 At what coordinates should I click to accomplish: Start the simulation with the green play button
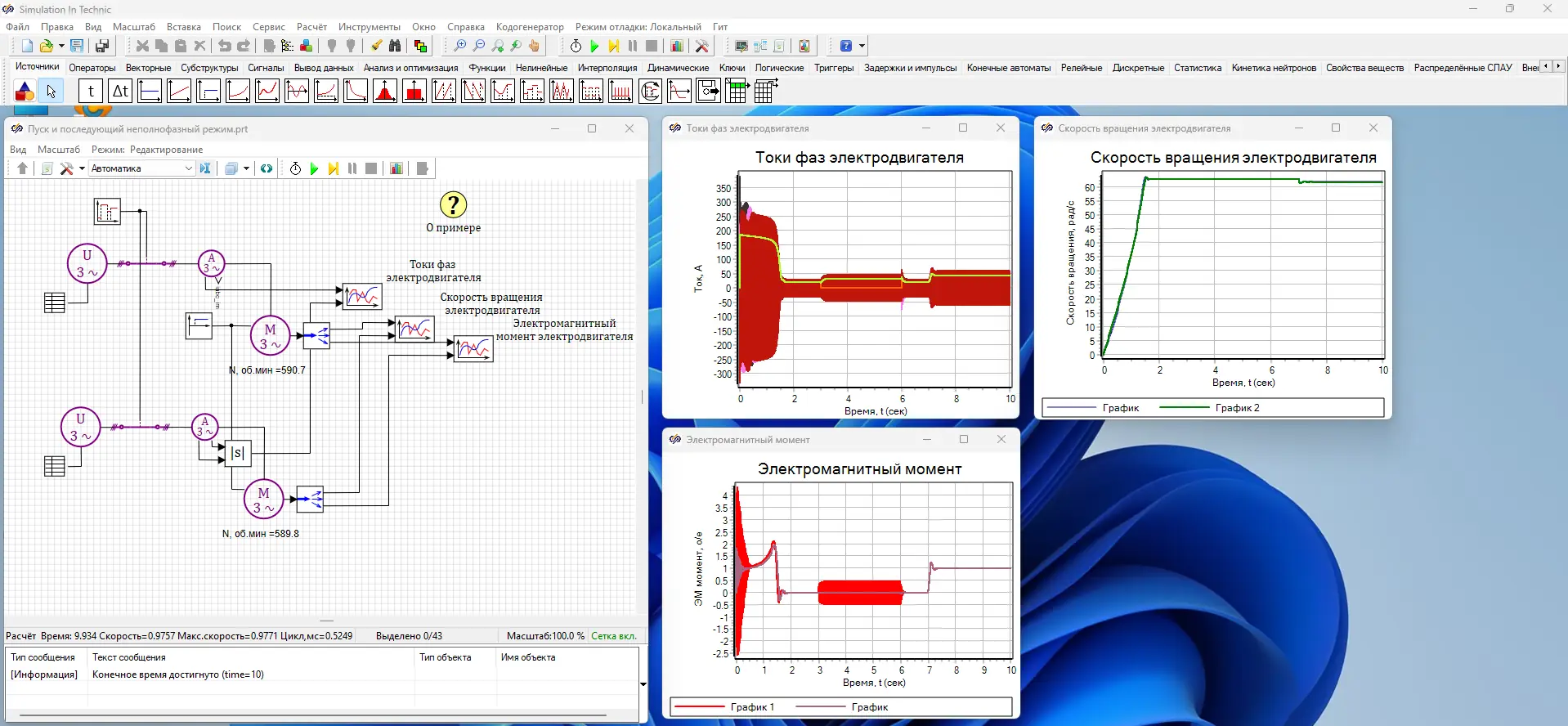pos(594,46)
